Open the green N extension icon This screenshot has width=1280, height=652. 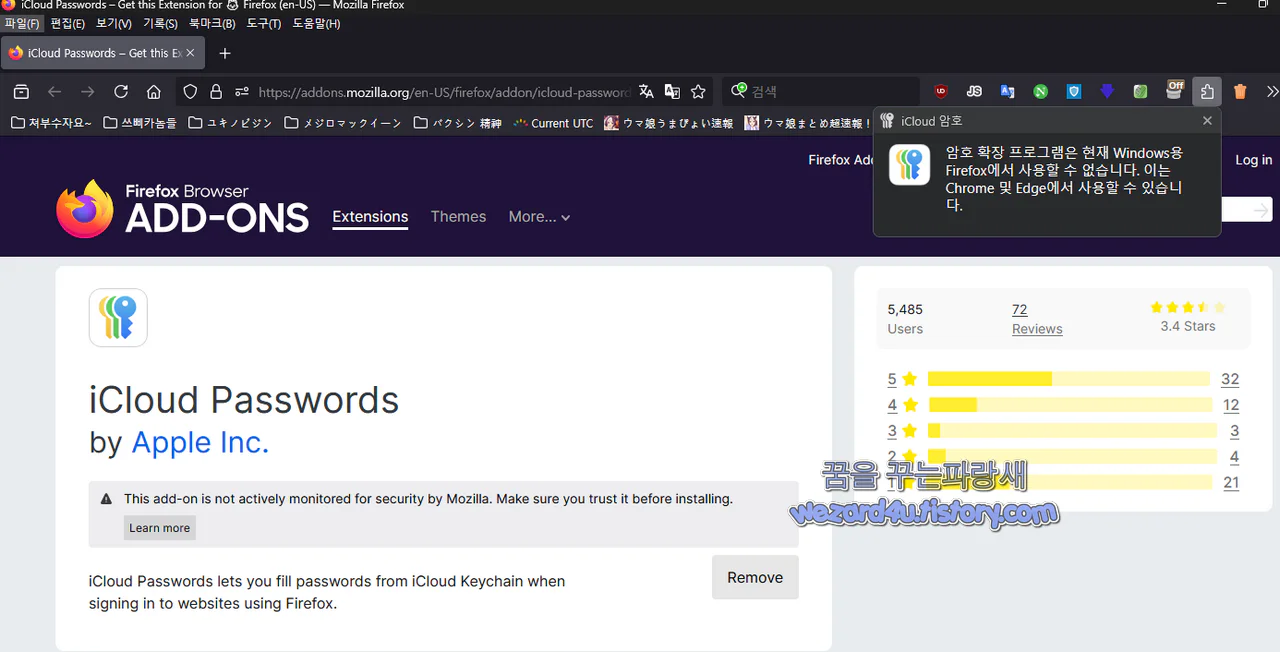[1041, 92]
